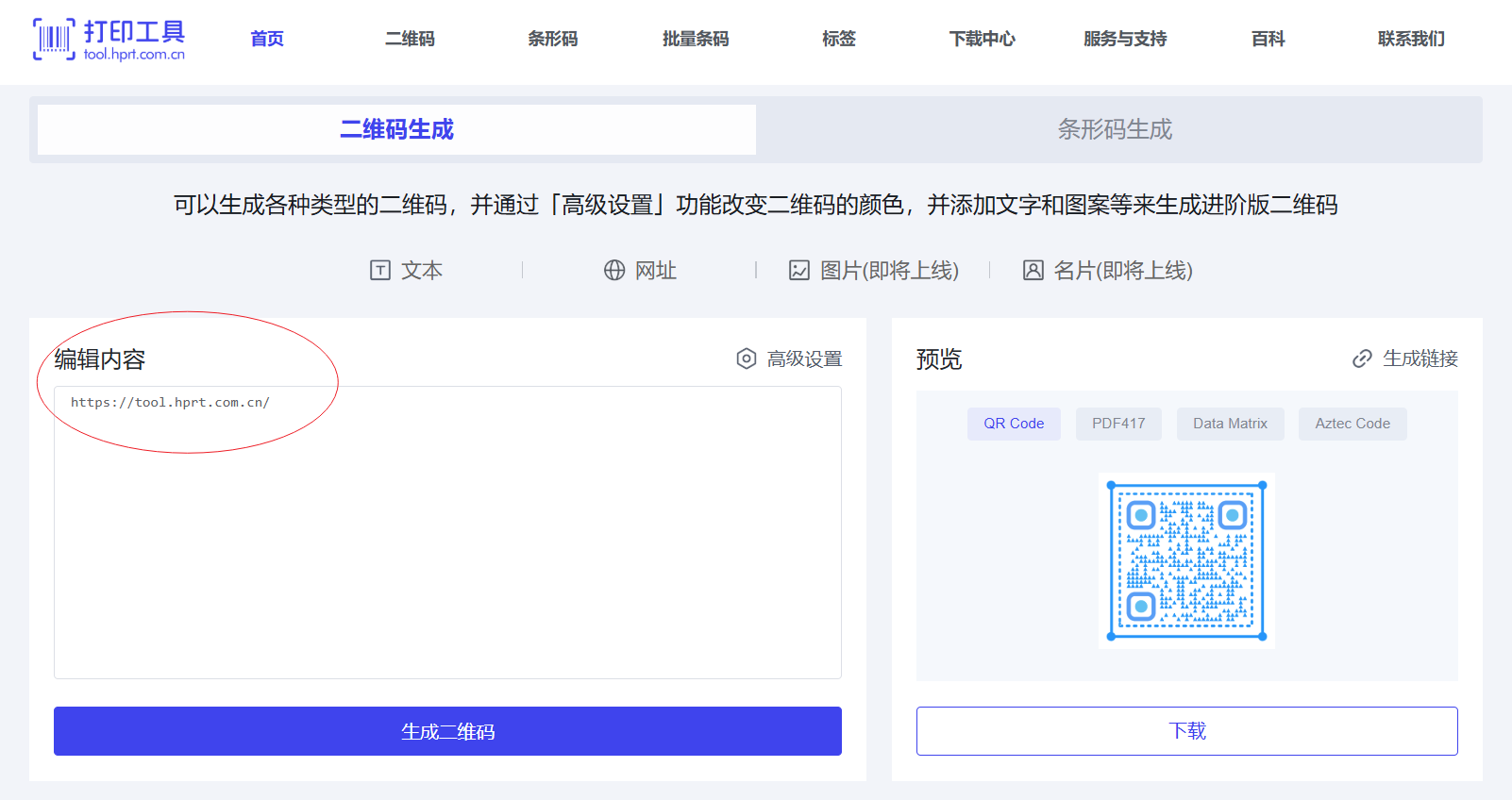
Task: Click the globe icon for 网址
Action: 614,271
